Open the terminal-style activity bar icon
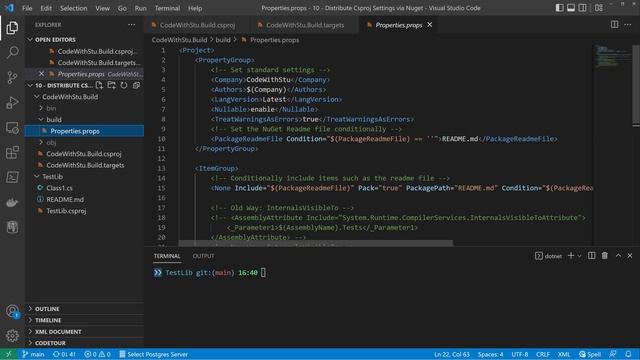 click(12, 177)
